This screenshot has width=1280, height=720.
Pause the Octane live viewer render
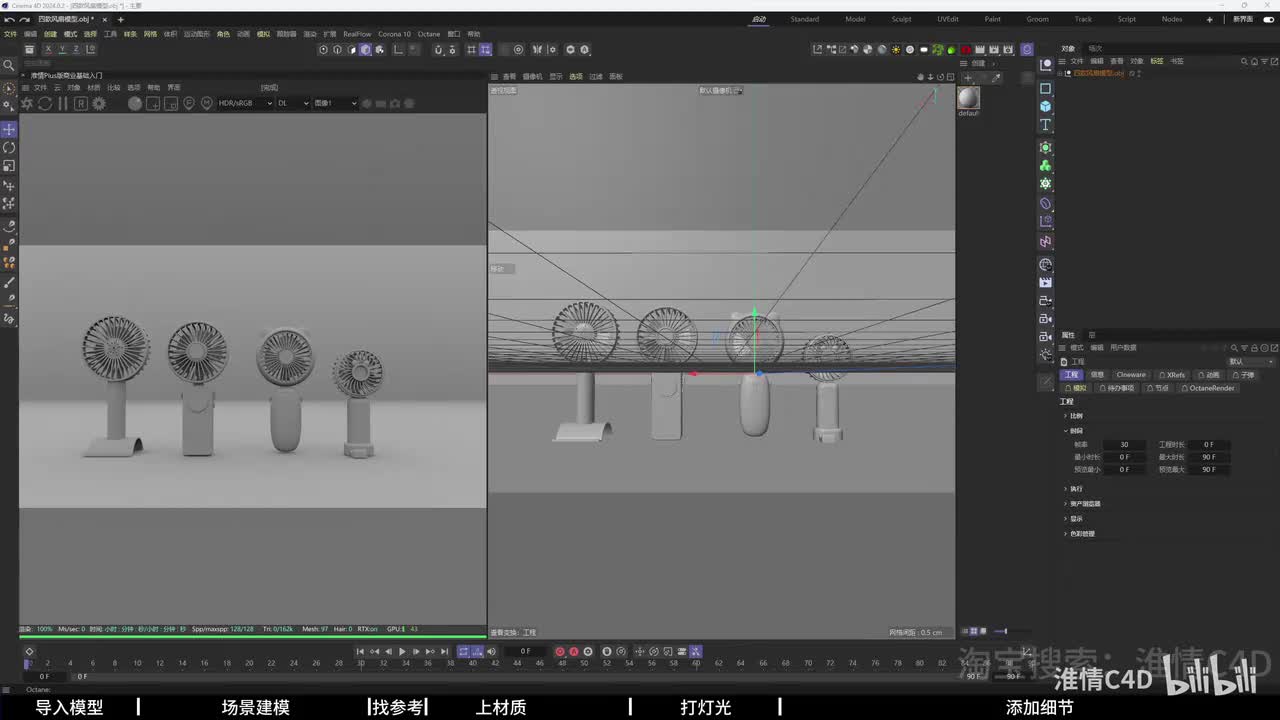click(63, 103)
